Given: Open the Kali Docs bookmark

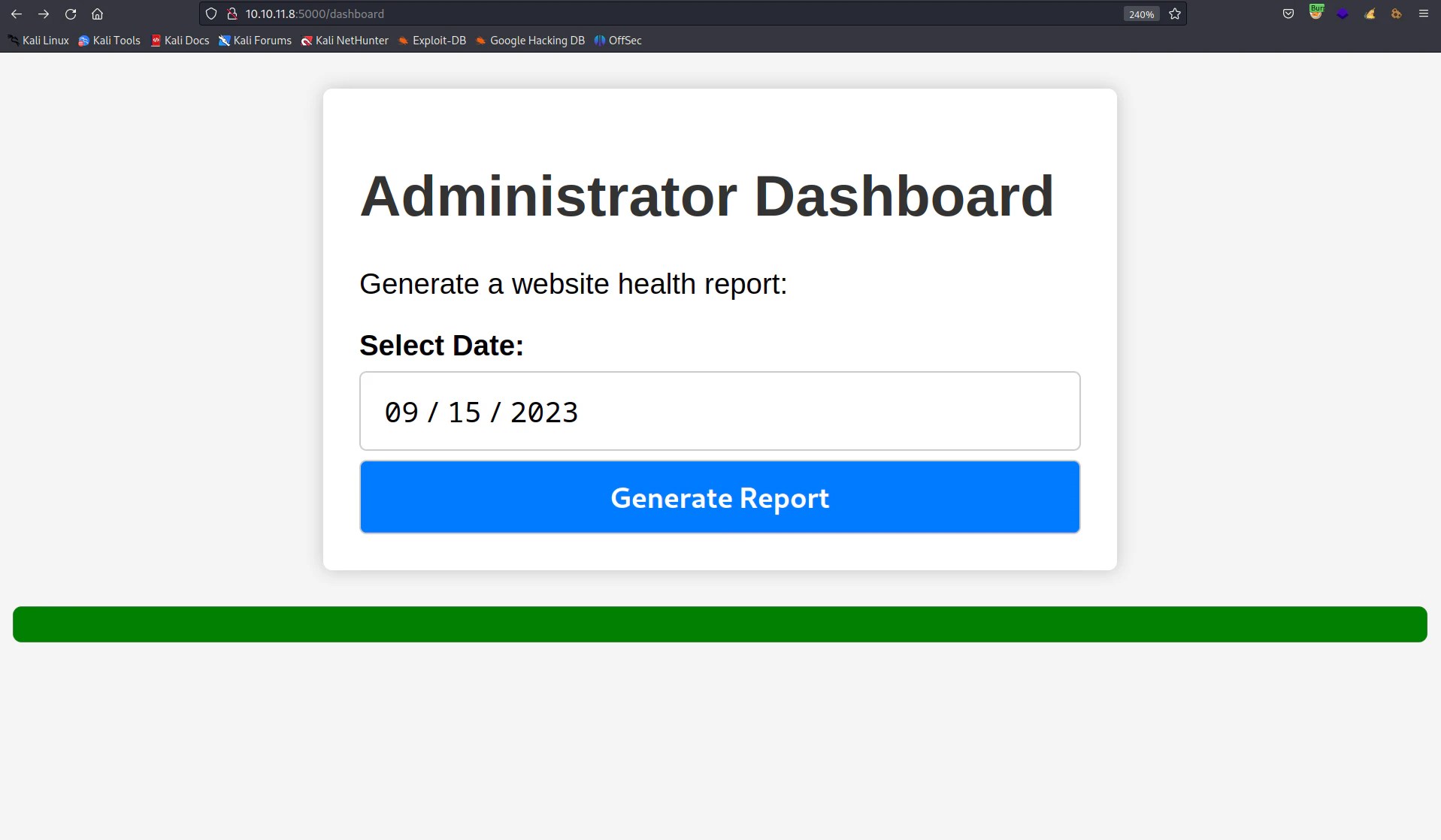Looking at the screenshot, I should click(x=180, y=41).
